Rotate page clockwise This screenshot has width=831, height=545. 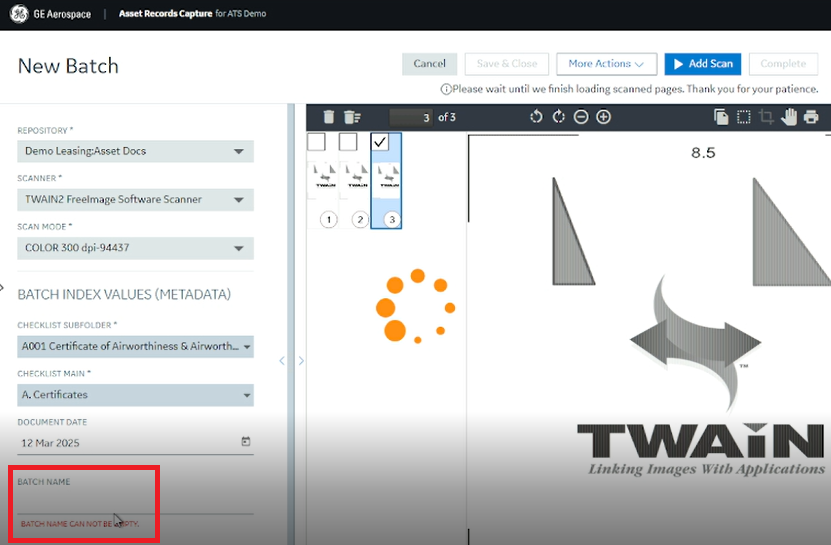tap(559, 117)
